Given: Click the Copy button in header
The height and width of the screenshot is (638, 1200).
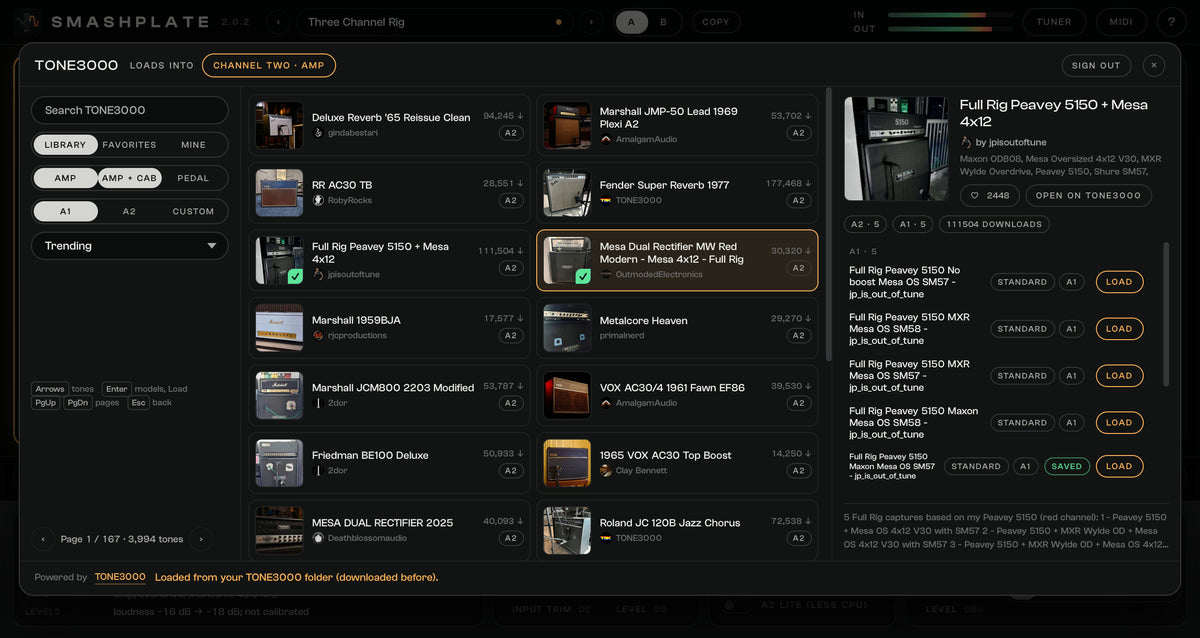Looking at the screenshot, I should pos(716,22).
